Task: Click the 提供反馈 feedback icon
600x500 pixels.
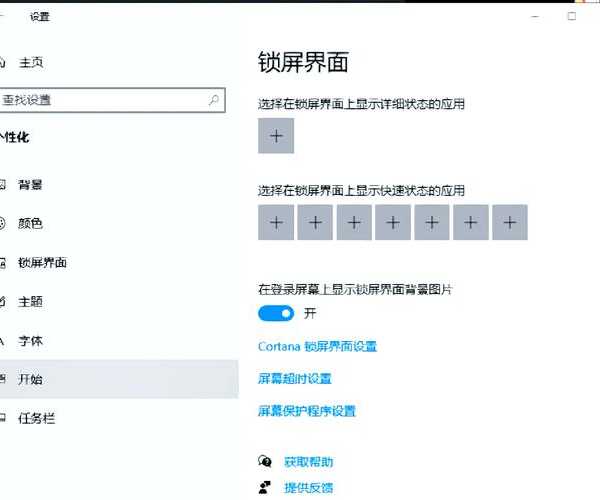Action: (x=265, y=487)
